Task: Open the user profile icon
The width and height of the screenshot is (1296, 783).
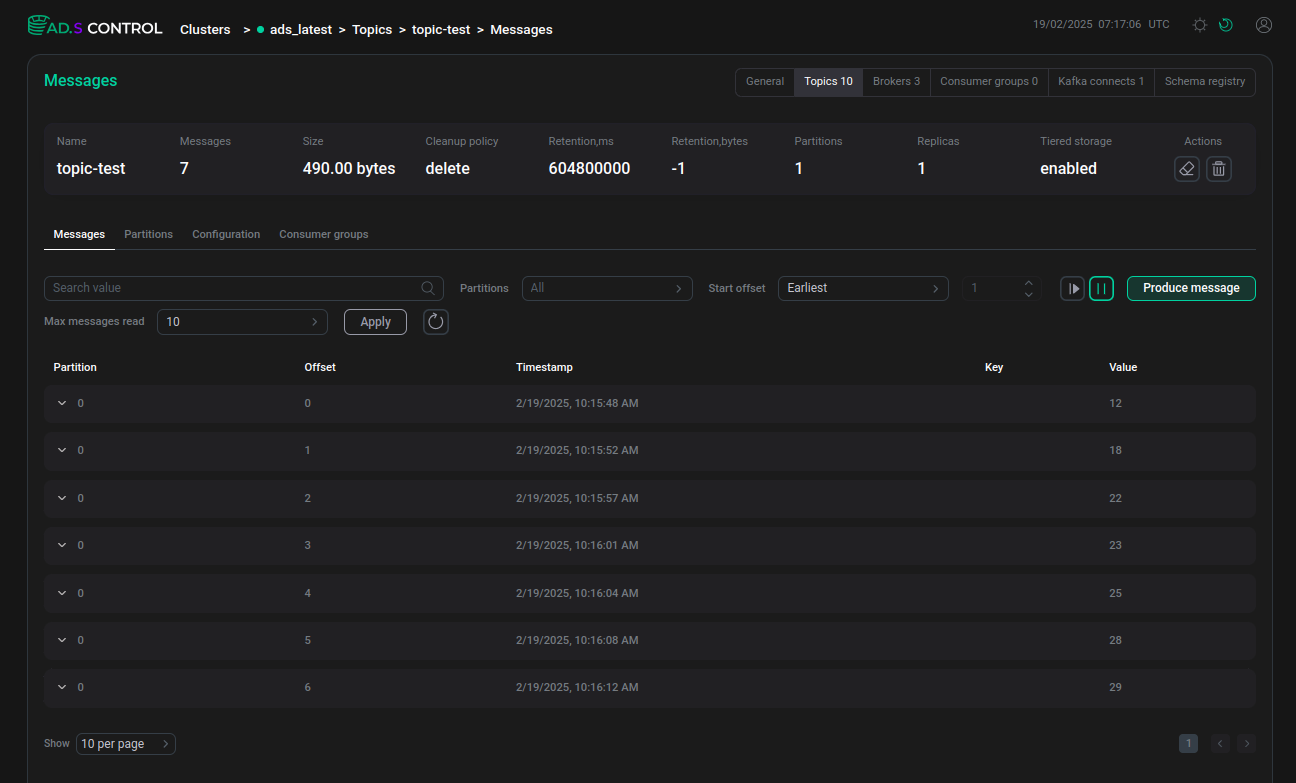Action: [x=1264, y=25]
